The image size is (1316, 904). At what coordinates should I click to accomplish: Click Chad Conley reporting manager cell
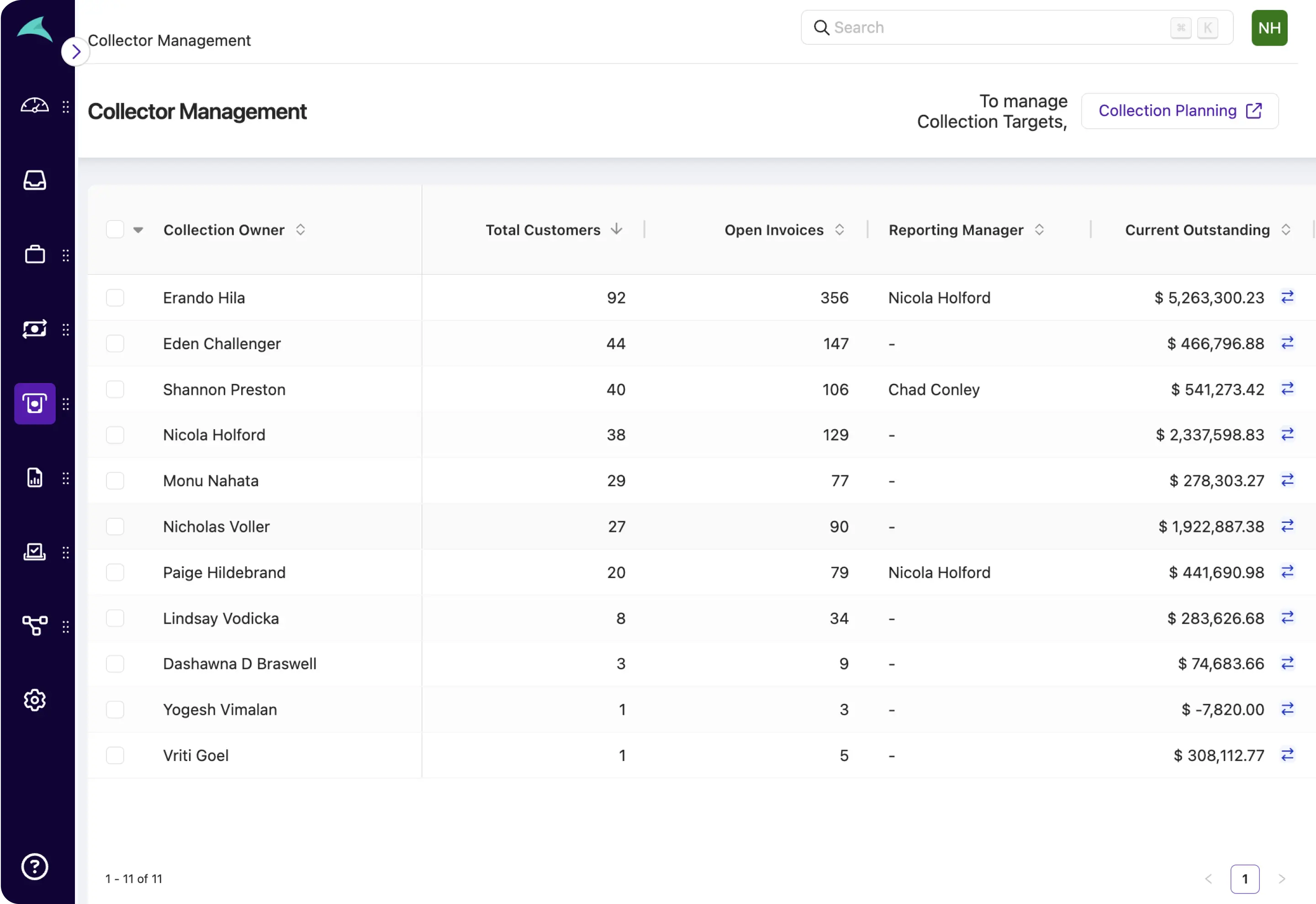[933, 390]
